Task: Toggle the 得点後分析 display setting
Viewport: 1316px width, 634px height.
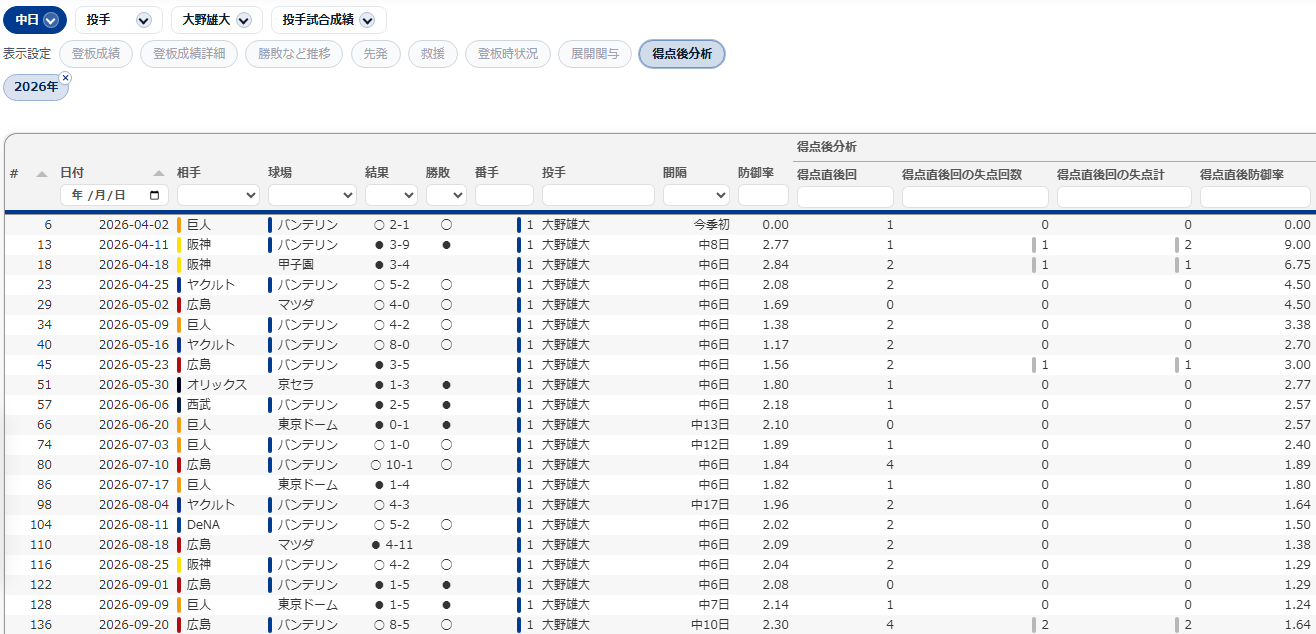Action: [x=682, y=54]
